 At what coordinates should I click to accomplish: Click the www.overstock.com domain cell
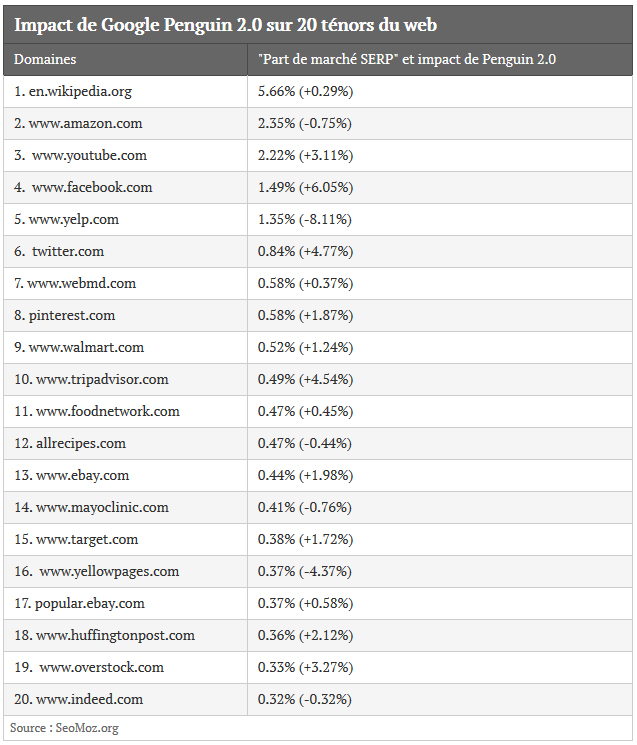[x=125, y=668]
